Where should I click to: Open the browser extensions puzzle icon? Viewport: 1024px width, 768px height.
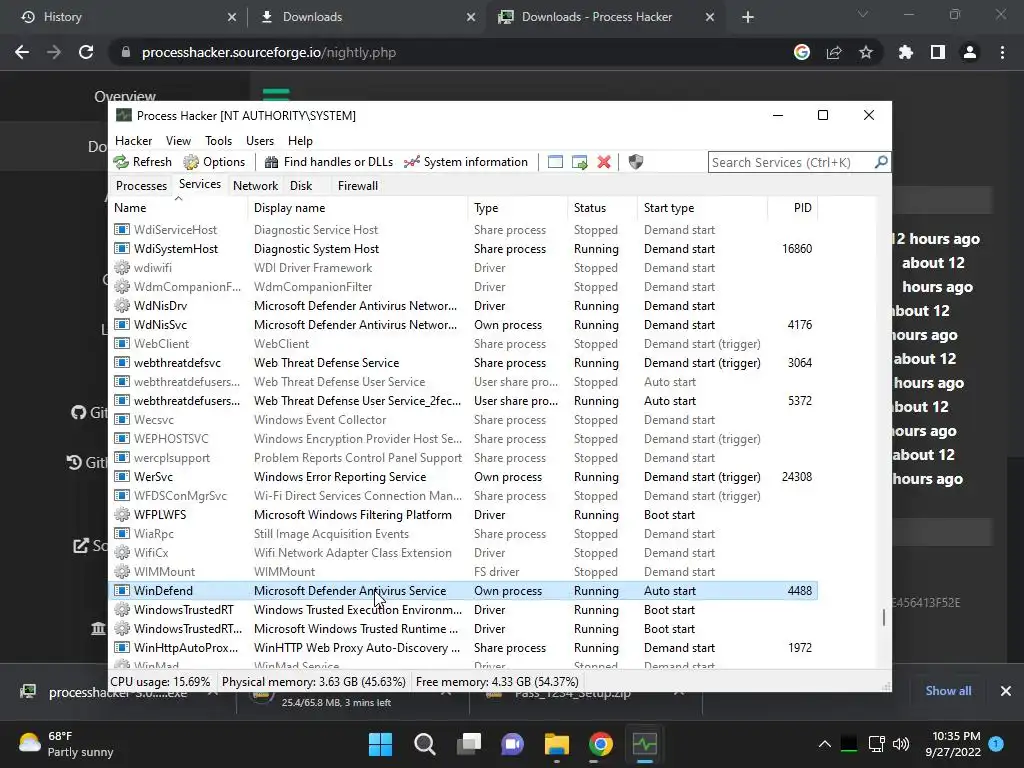[905, 52]
